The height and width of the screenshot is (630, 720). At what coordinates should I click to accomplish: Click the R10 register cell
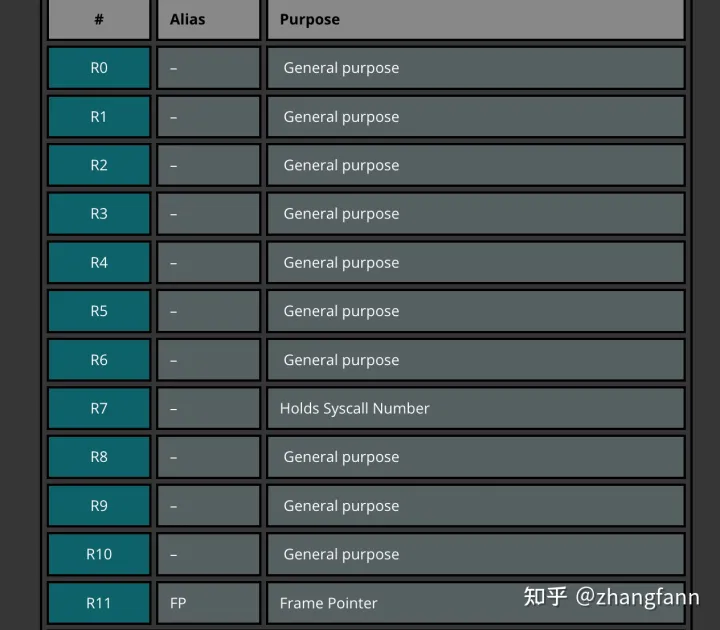(99, 554)
